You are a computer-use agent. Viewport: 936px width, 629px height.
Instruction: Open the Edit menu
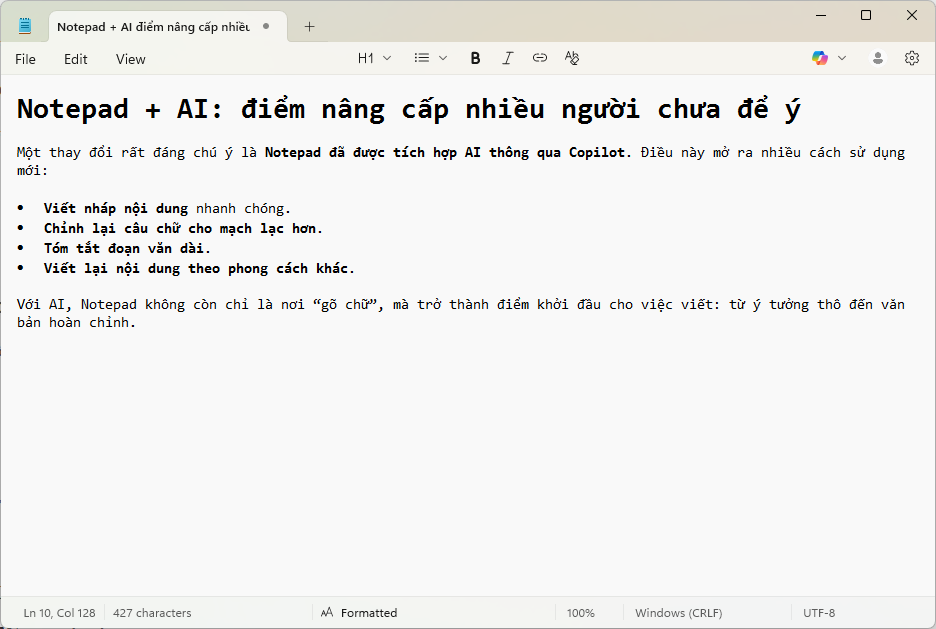point(76,59)
